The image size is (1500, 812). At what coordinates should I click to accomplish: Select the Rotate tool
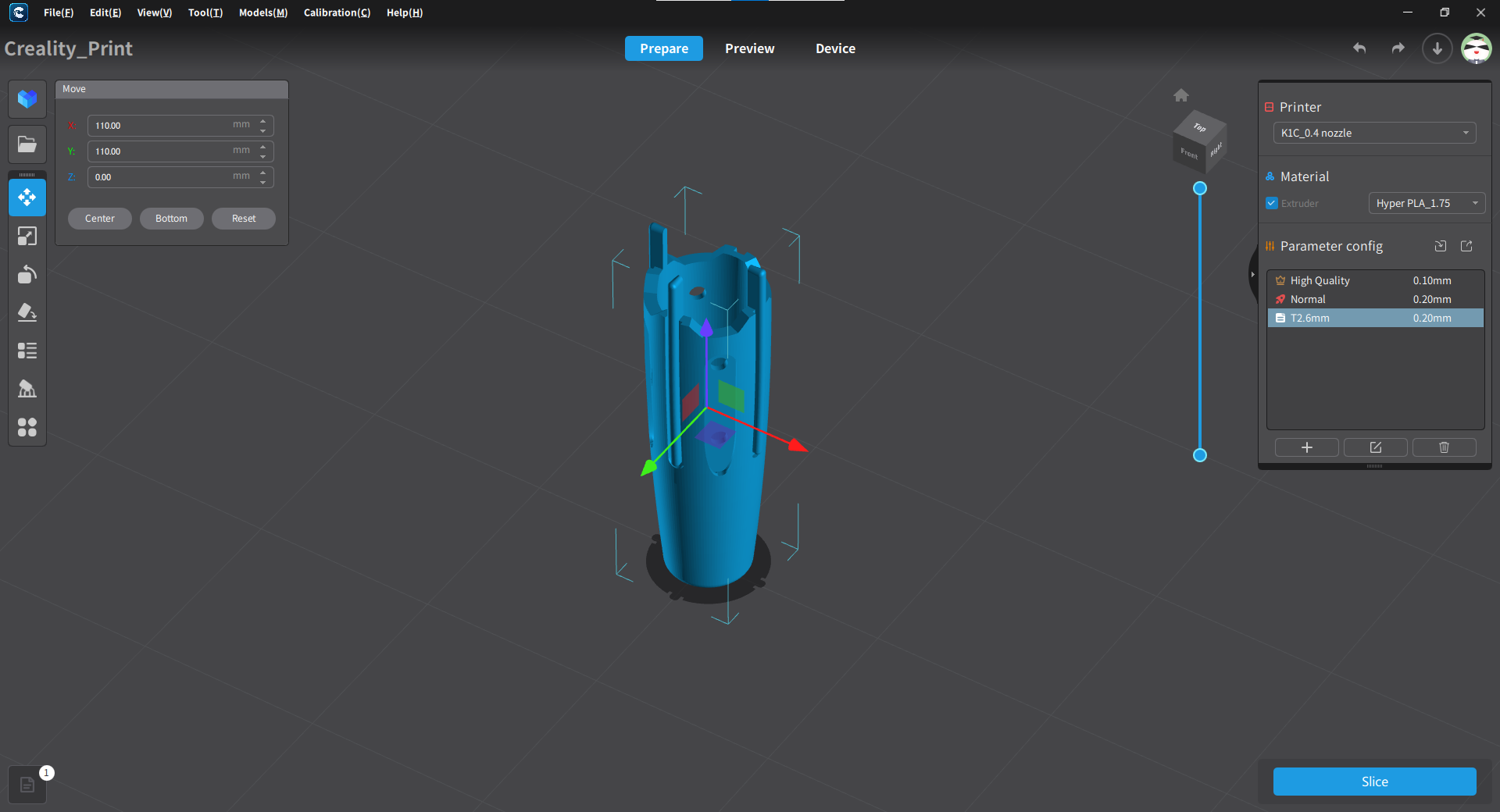coord(27,274)
